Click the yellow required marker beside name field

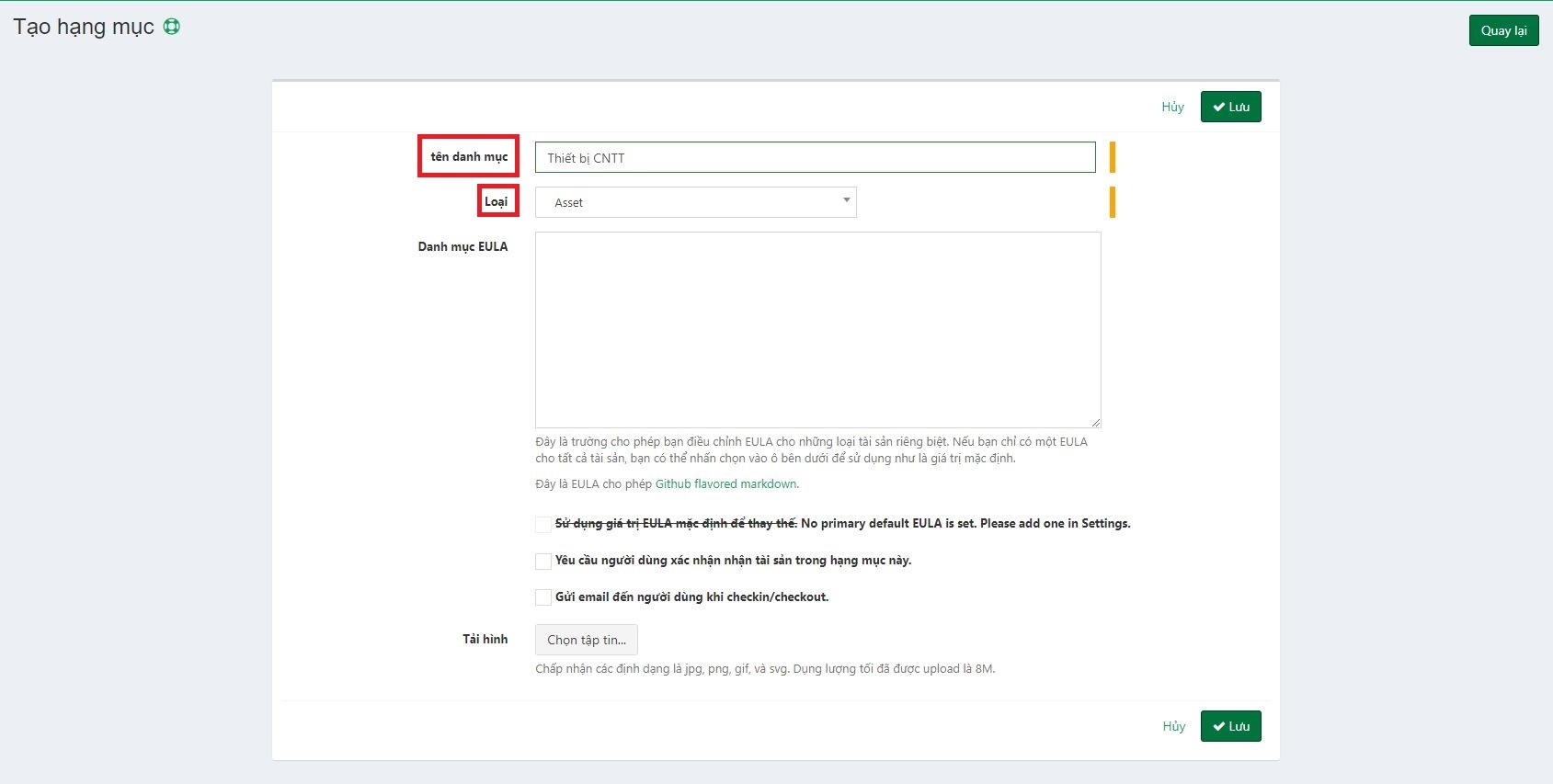coord(1112,157)
